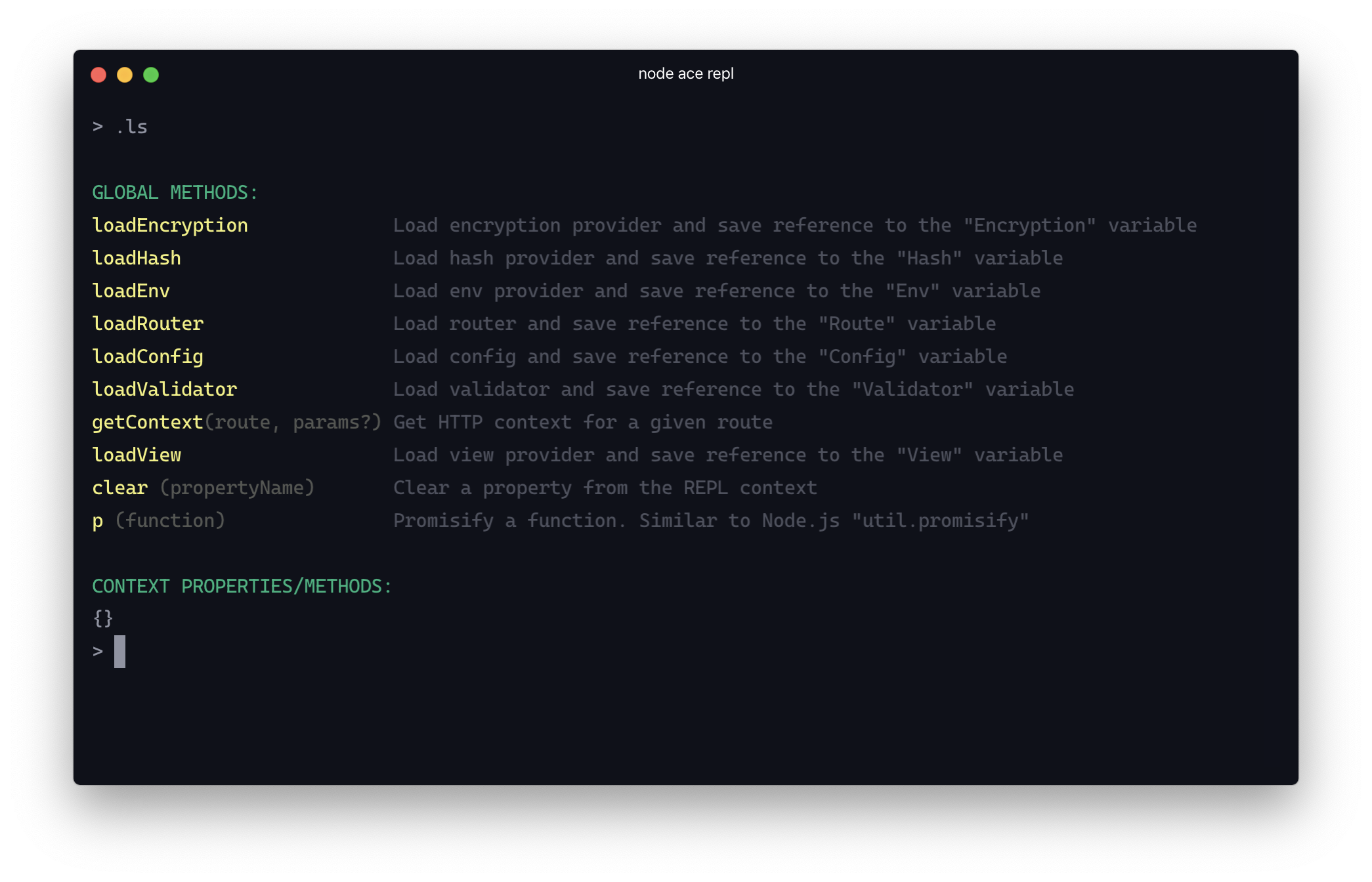Image resolution: width=1372 pixels, height=882 pixels.
Task: Click the yellow minimize window button
Action: click(x=125, y=75)
